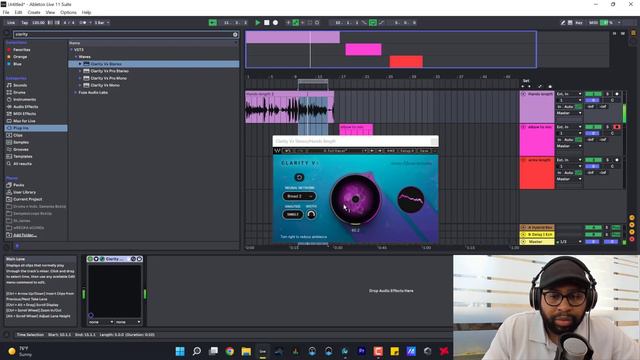Open the Neural Network Broad 2 dropdown
Viewport: 640px width, 360px height.
pos(299,196)
